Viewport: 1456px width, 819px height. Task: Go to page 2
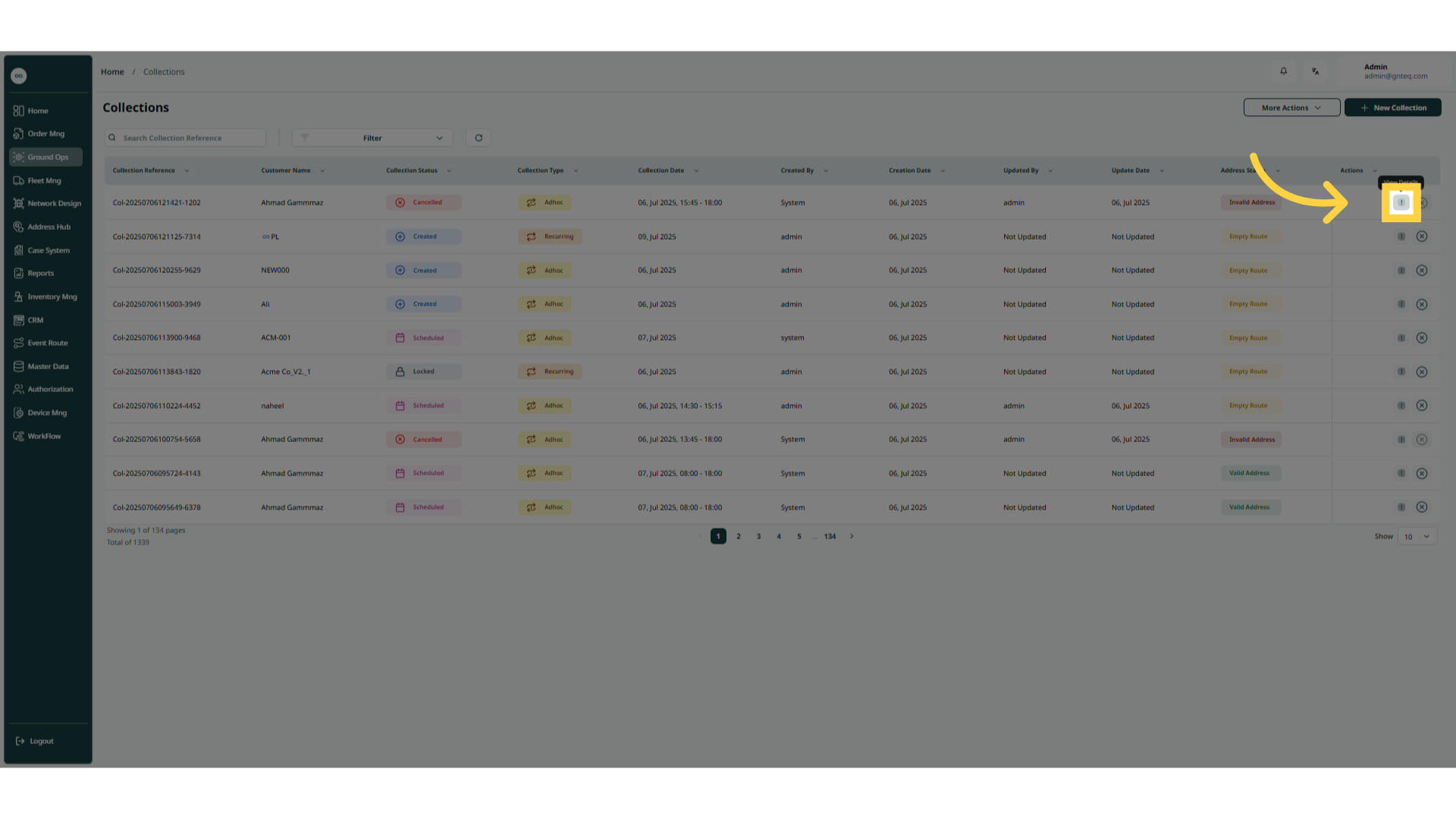(739, 536)
